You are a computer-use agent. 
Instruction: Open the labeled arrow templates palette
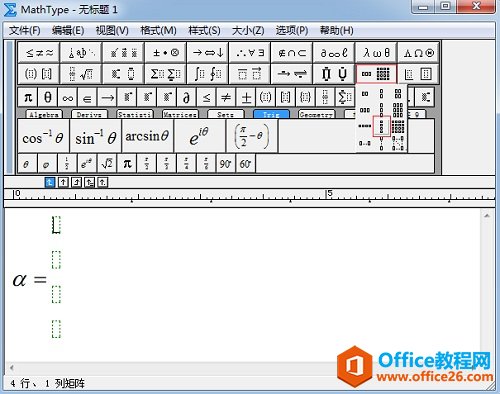292,74
